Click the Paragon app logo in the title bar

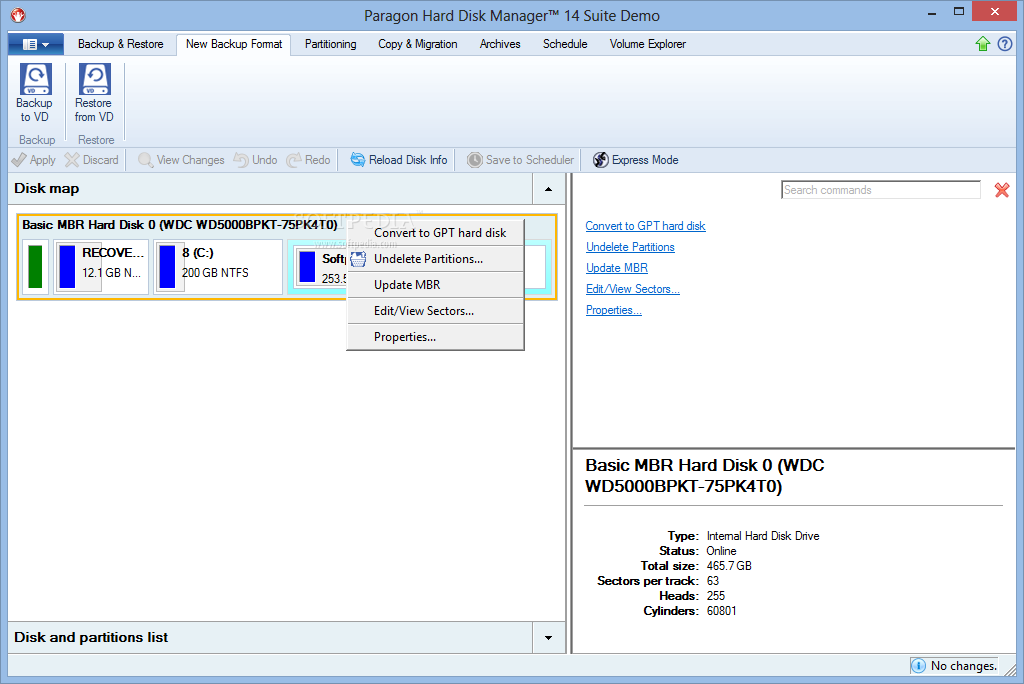(18, 14)
